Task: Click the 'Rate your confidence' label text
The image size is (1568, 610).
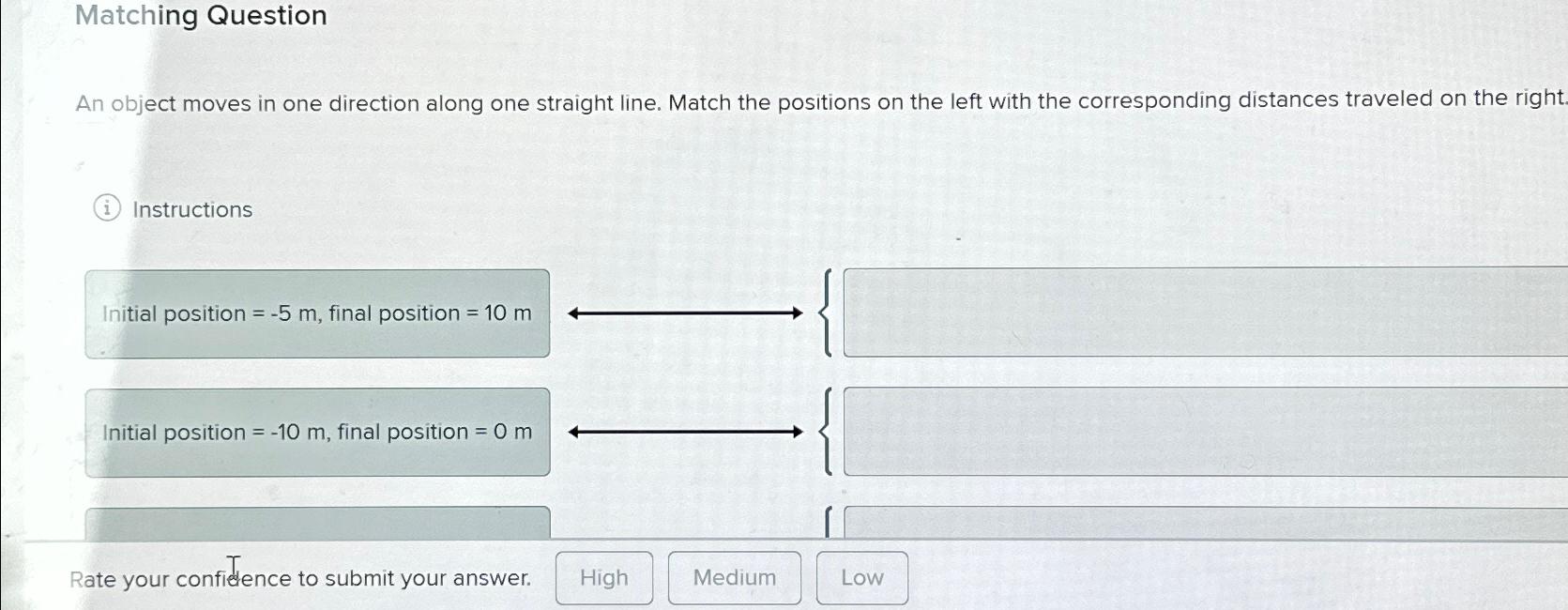Action: click(300, 578)
